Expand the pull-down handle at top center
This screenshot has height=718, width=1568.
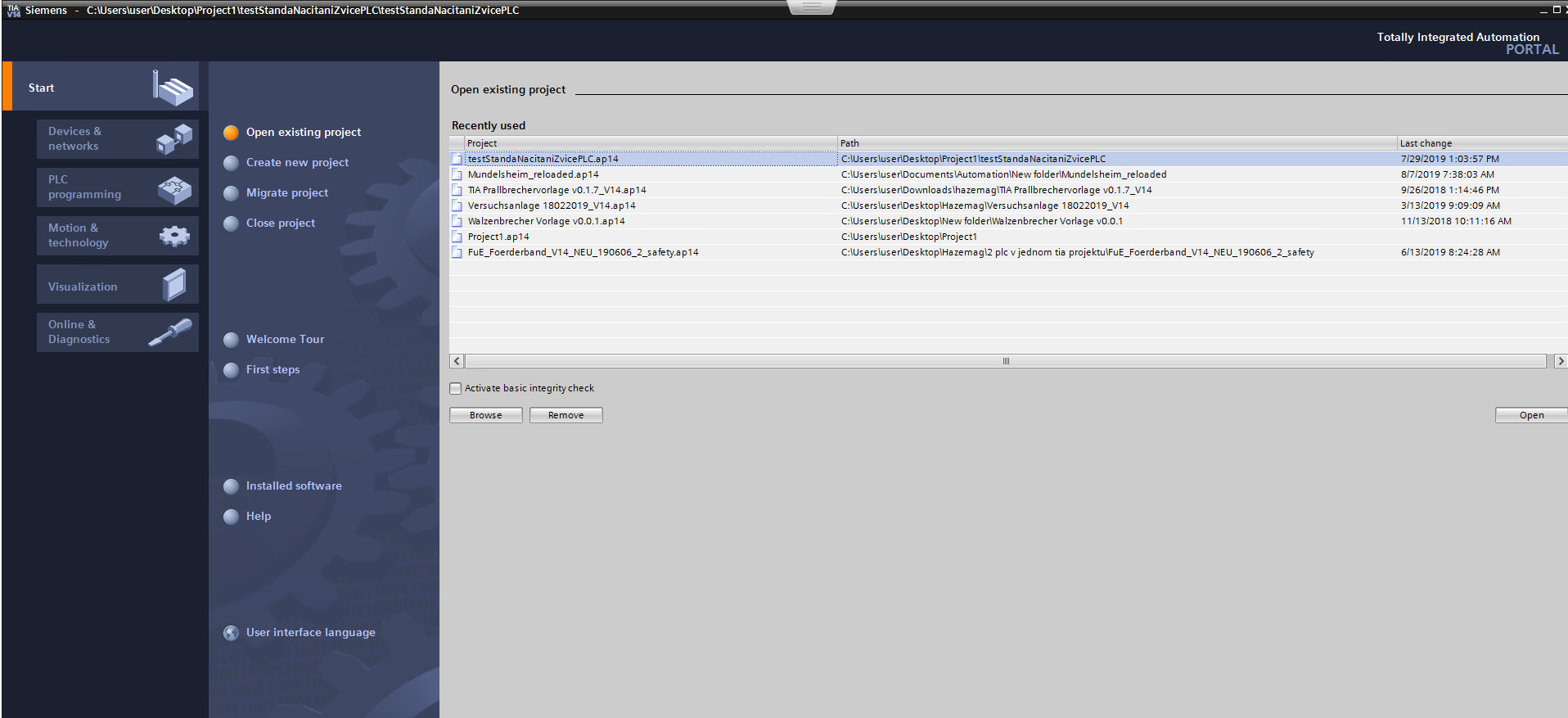coord(812,7)
